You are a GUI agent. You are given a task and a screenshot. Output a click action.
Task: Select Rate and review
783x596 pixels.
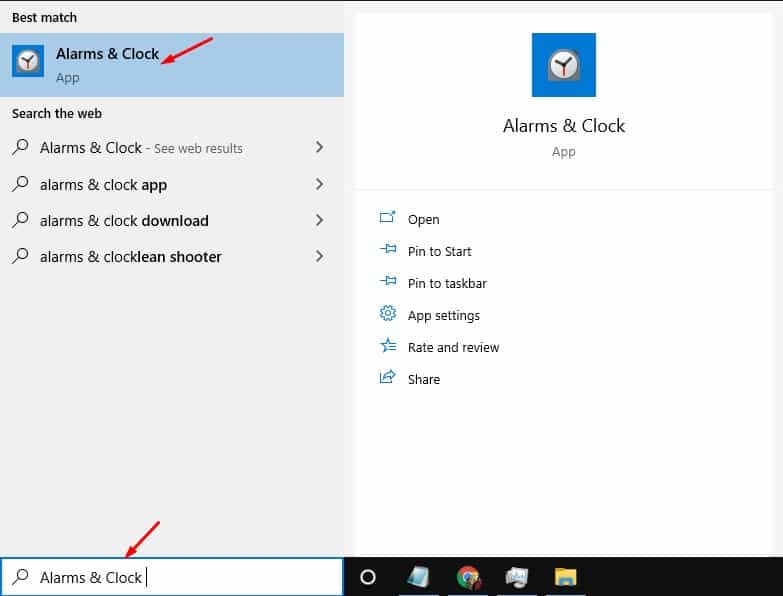453,347
